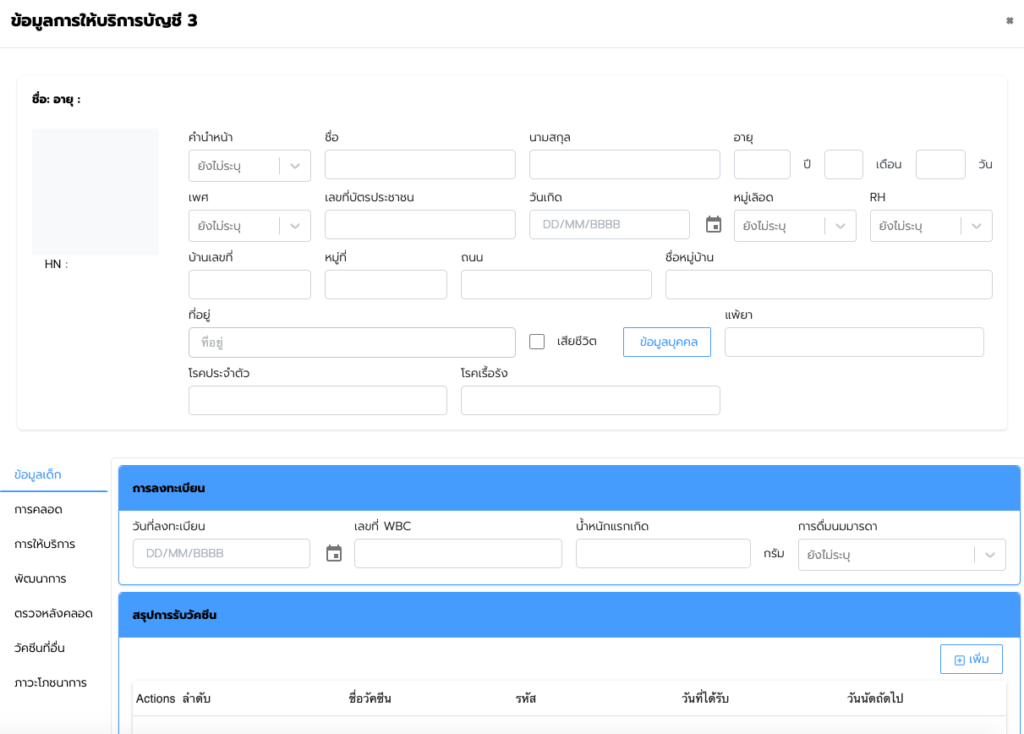Click the เลขที่บัตรประชาชน input field

[x=420, y=225]
